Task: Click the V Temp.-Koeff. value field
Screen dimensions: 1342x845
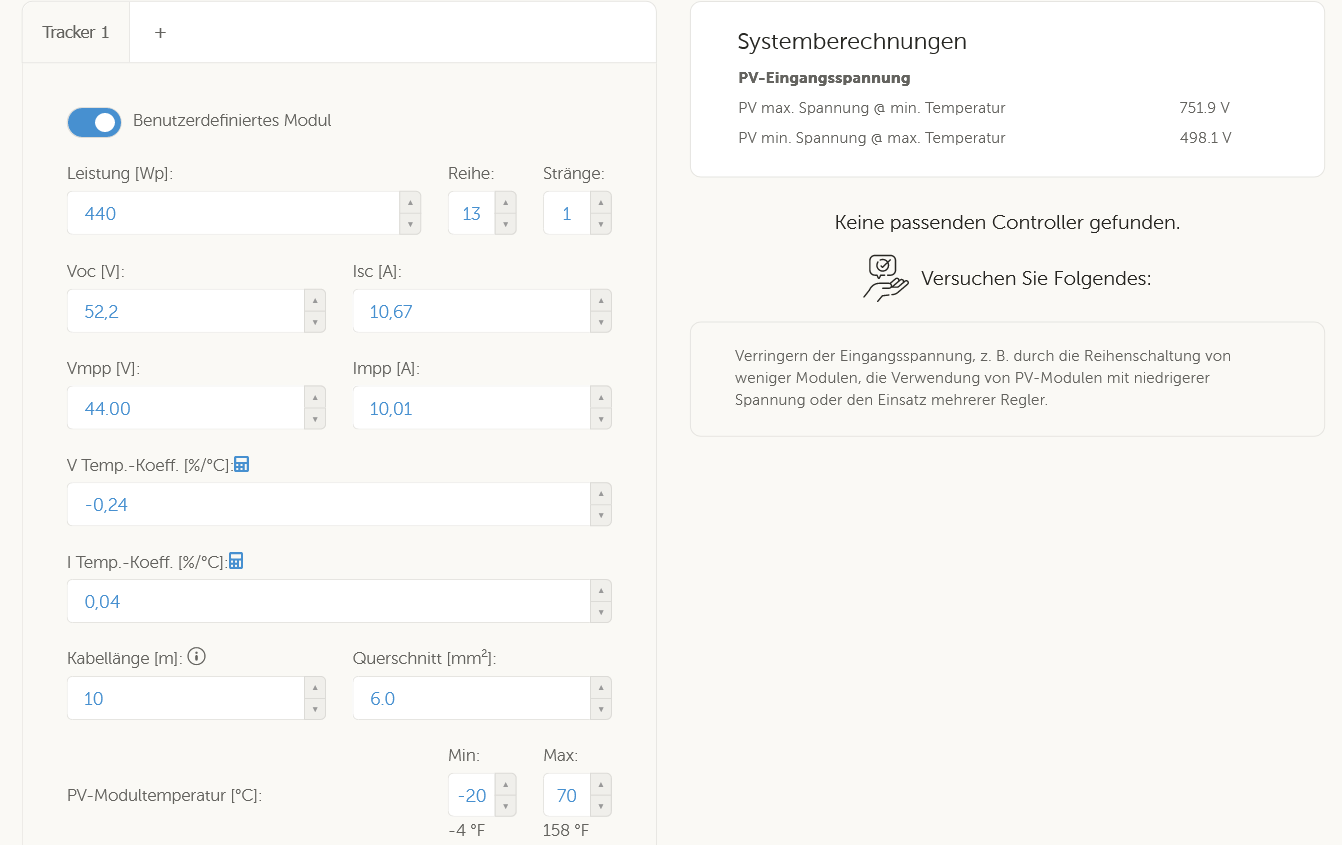Action: pos(329,504)
